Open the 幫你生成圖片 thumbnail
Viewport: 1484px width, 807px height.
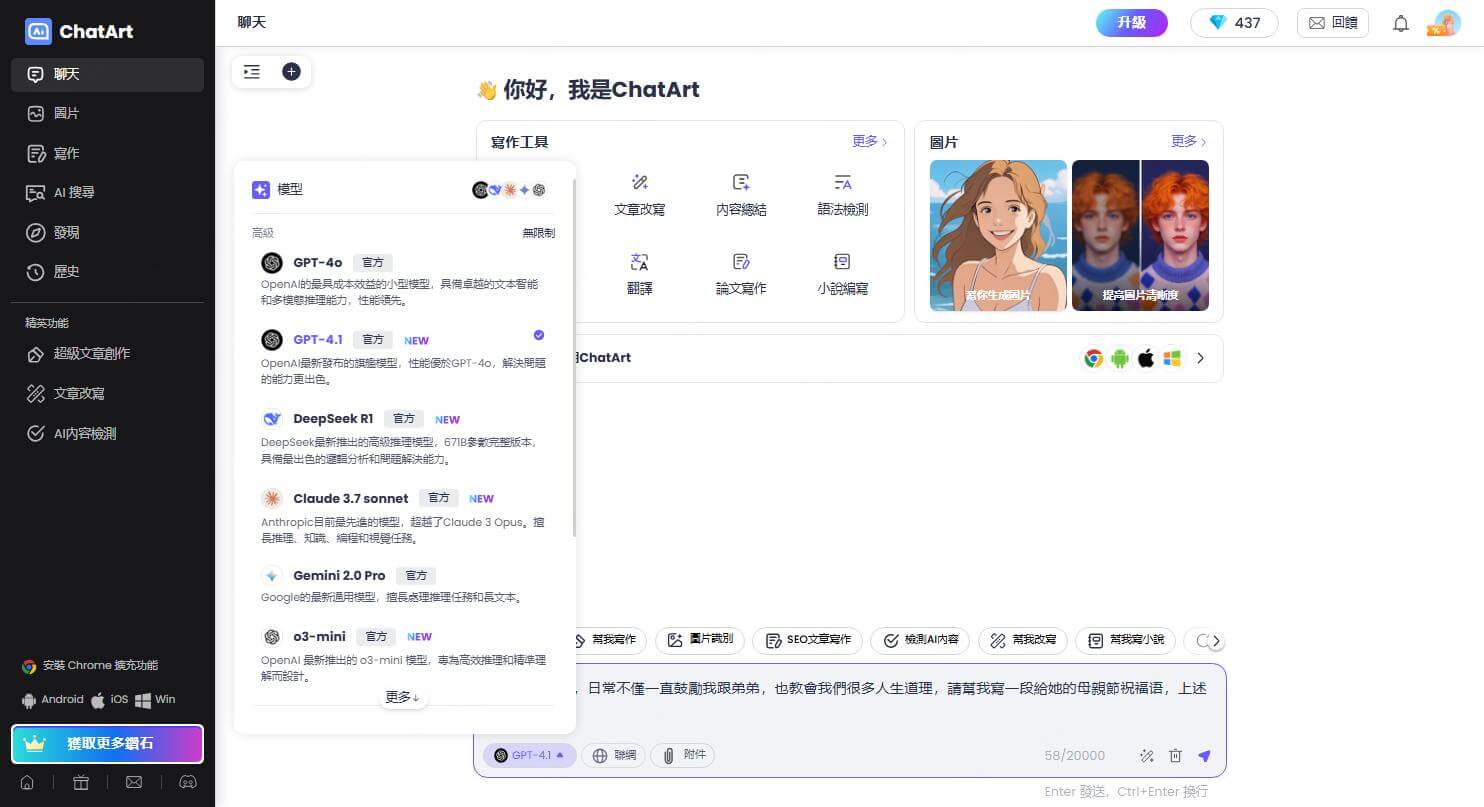(x=998, y=235)
